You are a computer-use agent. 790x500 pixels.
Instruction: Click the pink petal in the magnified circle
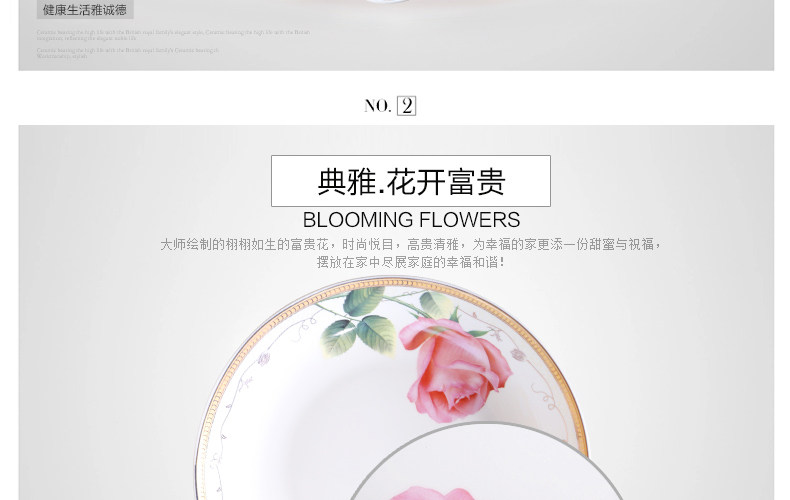432,493
